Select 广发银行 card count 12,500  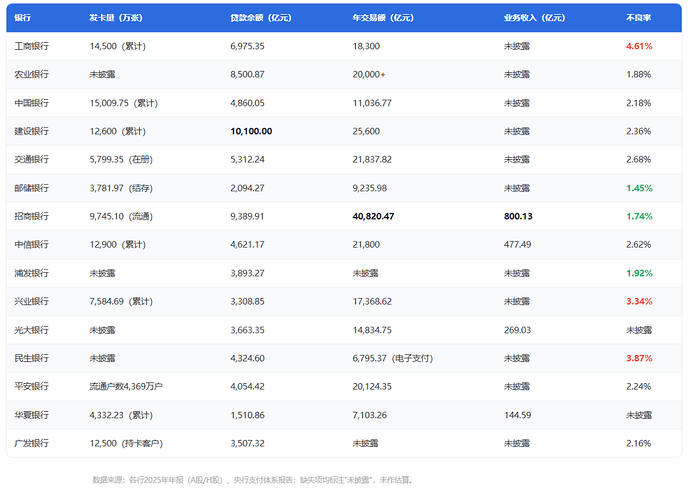[x=103, y=443]
